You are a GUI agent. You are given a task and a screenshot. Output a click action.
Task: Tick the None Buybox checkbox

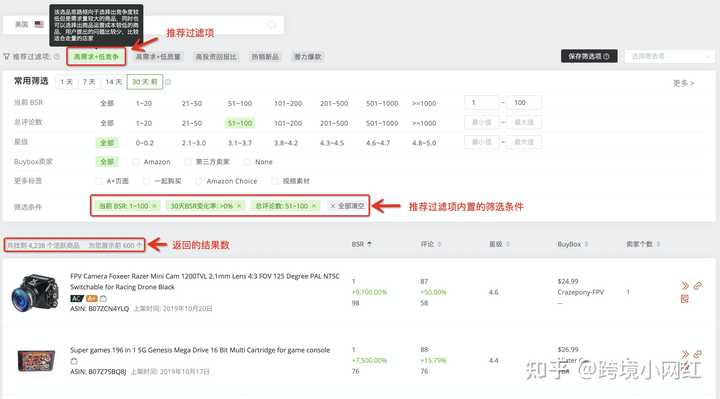(x=247, y=162)
